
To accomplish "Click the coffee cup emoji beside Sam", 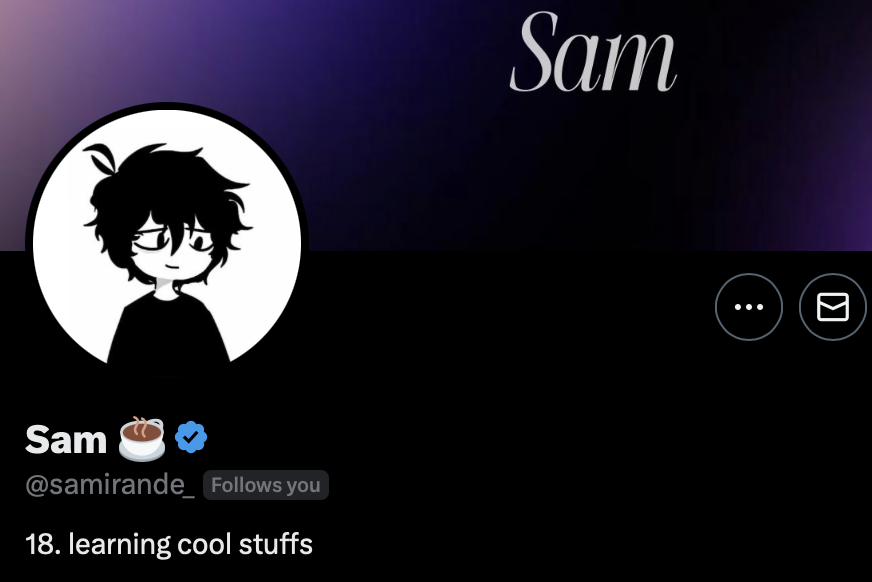I will 142,439.
